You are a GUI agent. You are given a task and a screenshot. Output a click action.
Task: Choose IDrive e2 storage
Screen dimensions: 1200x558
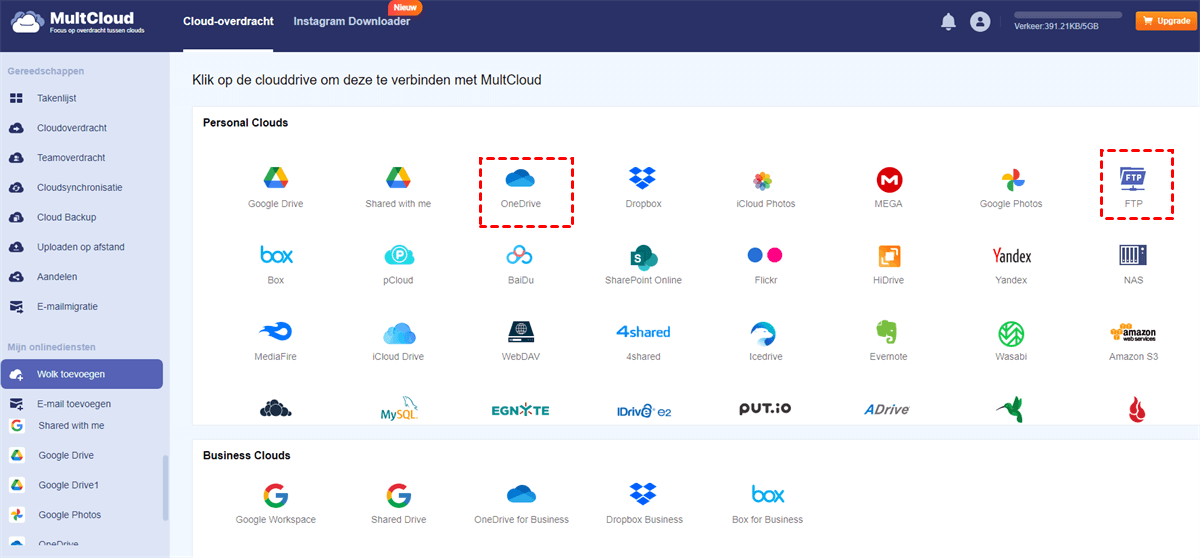tap(643, 410)
